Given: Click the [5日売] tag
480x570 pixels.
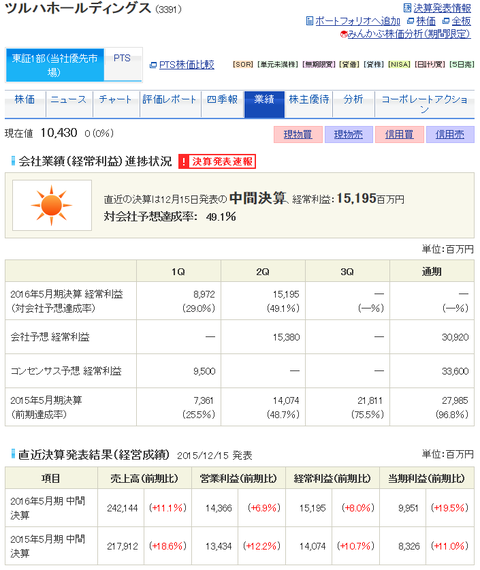Looking at the screenshot, I should 462,65.
